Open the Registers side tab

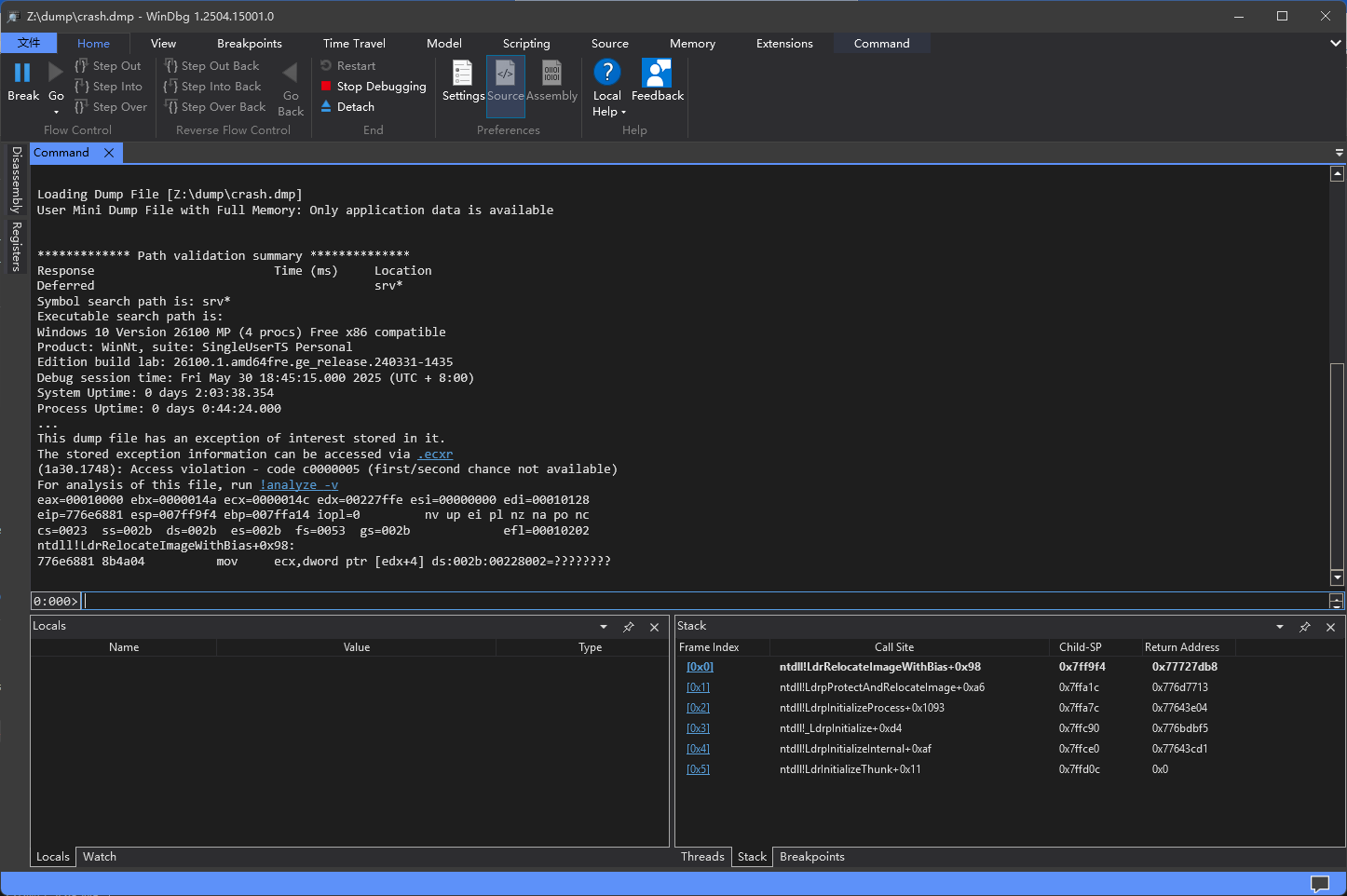point(17,247)
